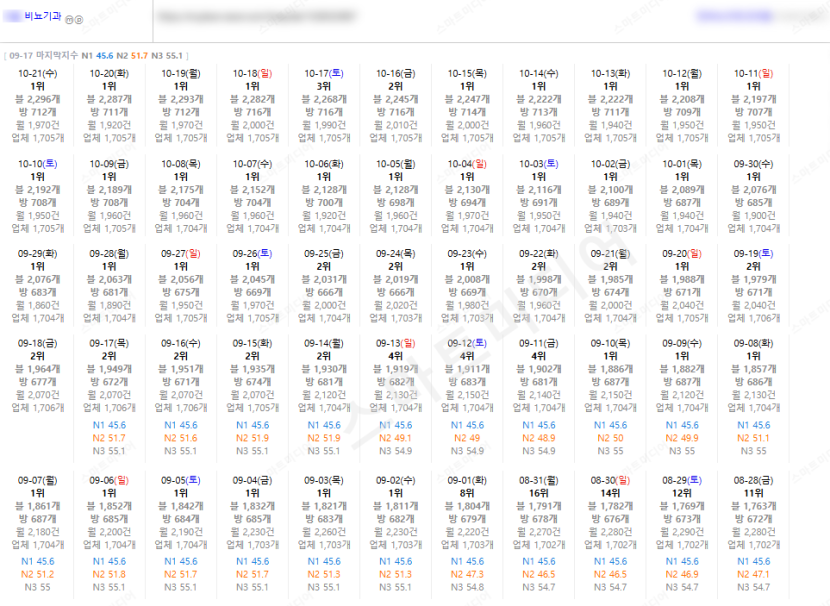Screen dimensions: 830x606
Task: Click the 3위 rank under 10-17(토)
Action: tap(324, 86)
